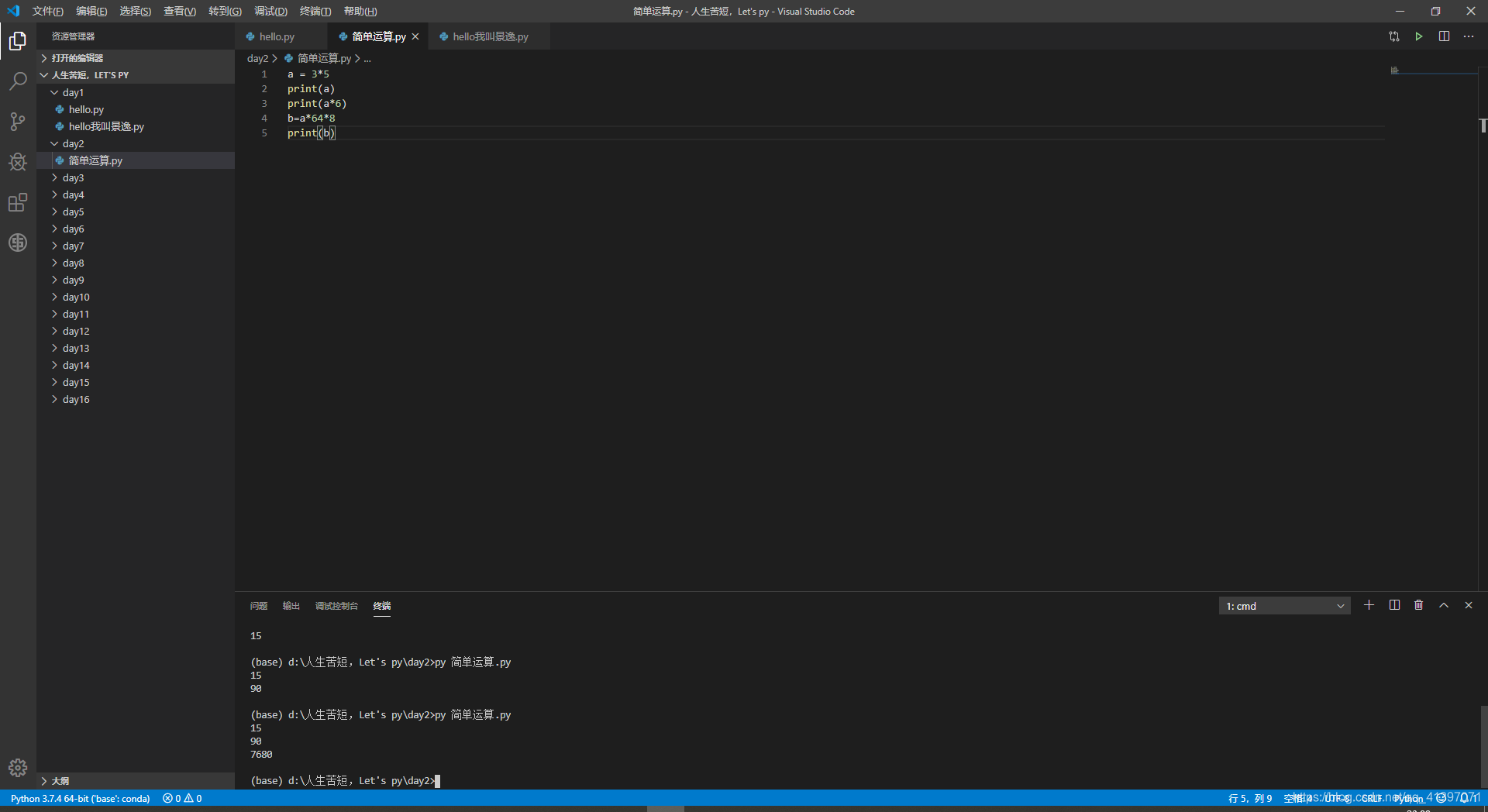
Task: Open the Debug view bug icon
Action: 18,162
